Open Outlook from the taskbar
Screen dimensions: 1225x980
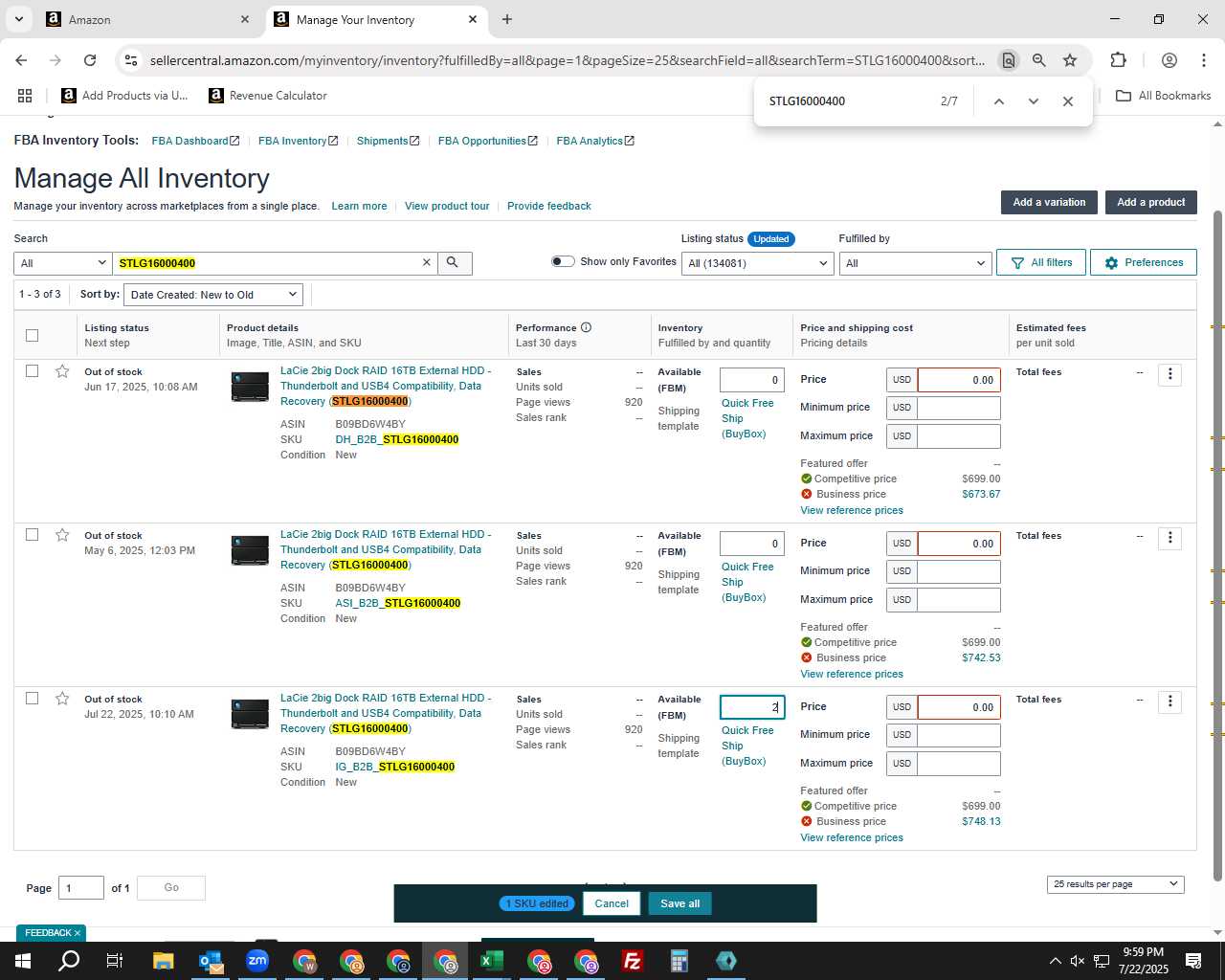click(x=211, y=961)
